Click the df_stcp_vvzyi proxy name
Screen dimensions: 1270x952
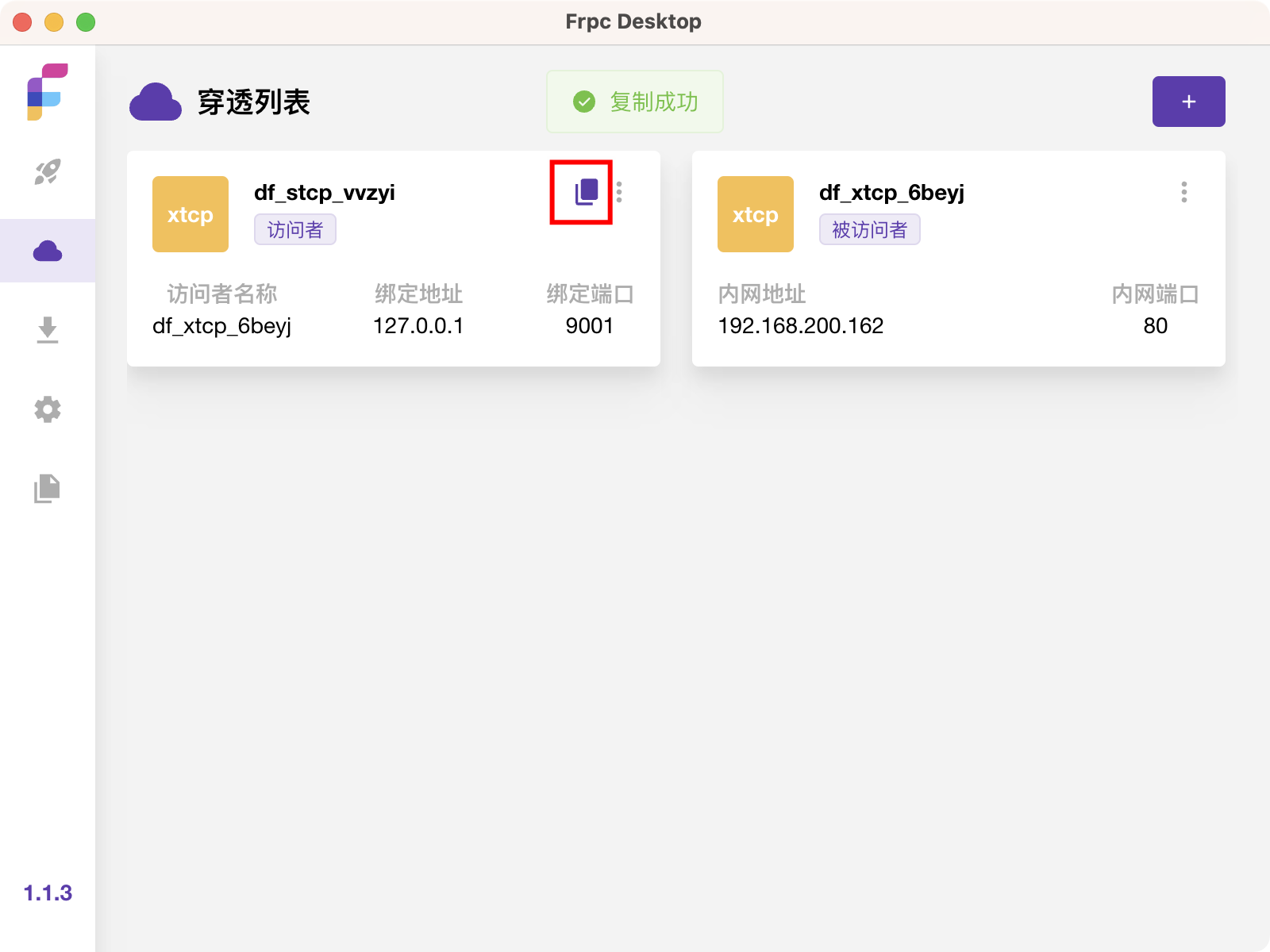325,193
